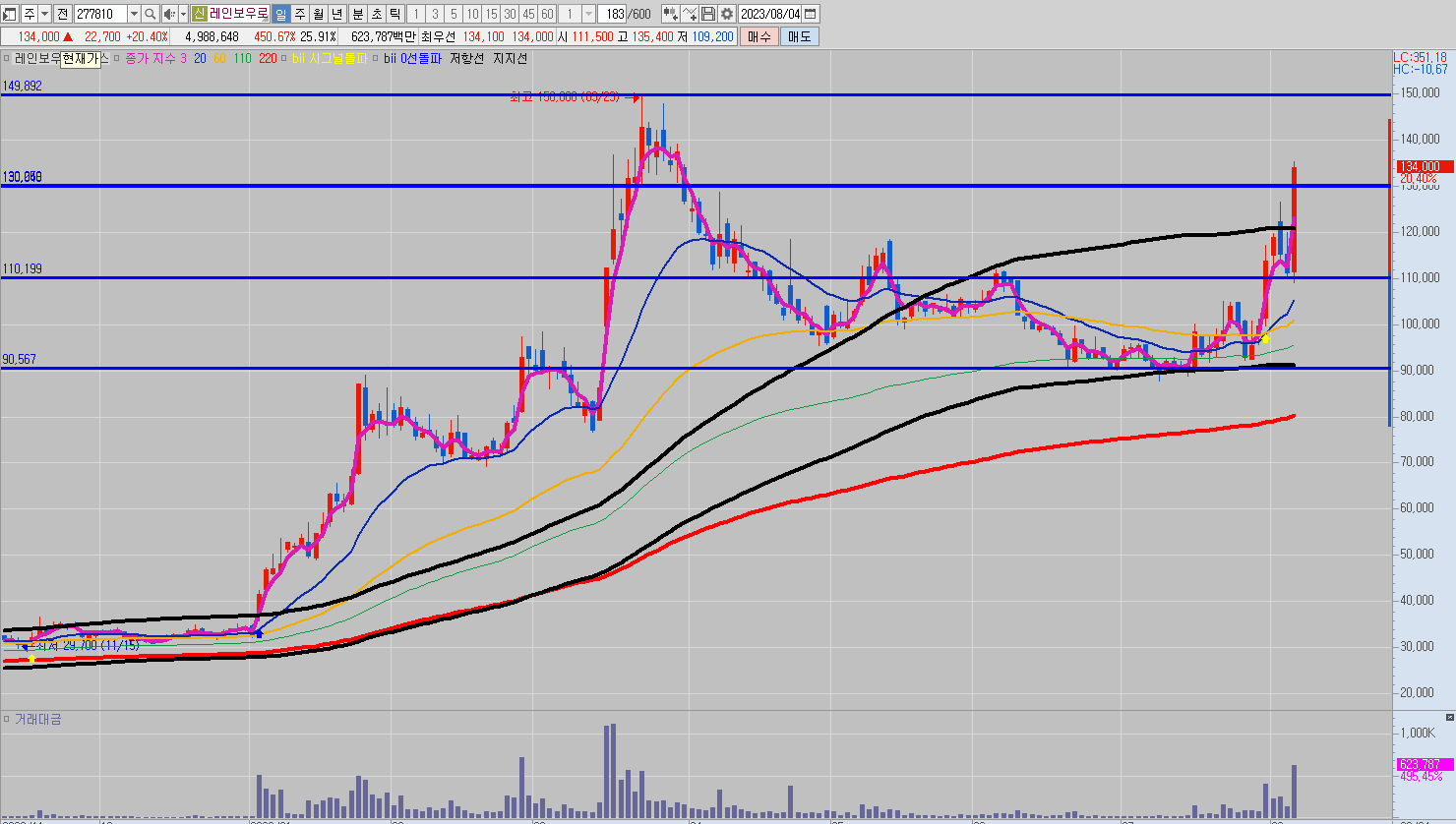This screenshot has height=824, width=1456.
Task: Open the calendar date picker icon
Action: (811, 14)
